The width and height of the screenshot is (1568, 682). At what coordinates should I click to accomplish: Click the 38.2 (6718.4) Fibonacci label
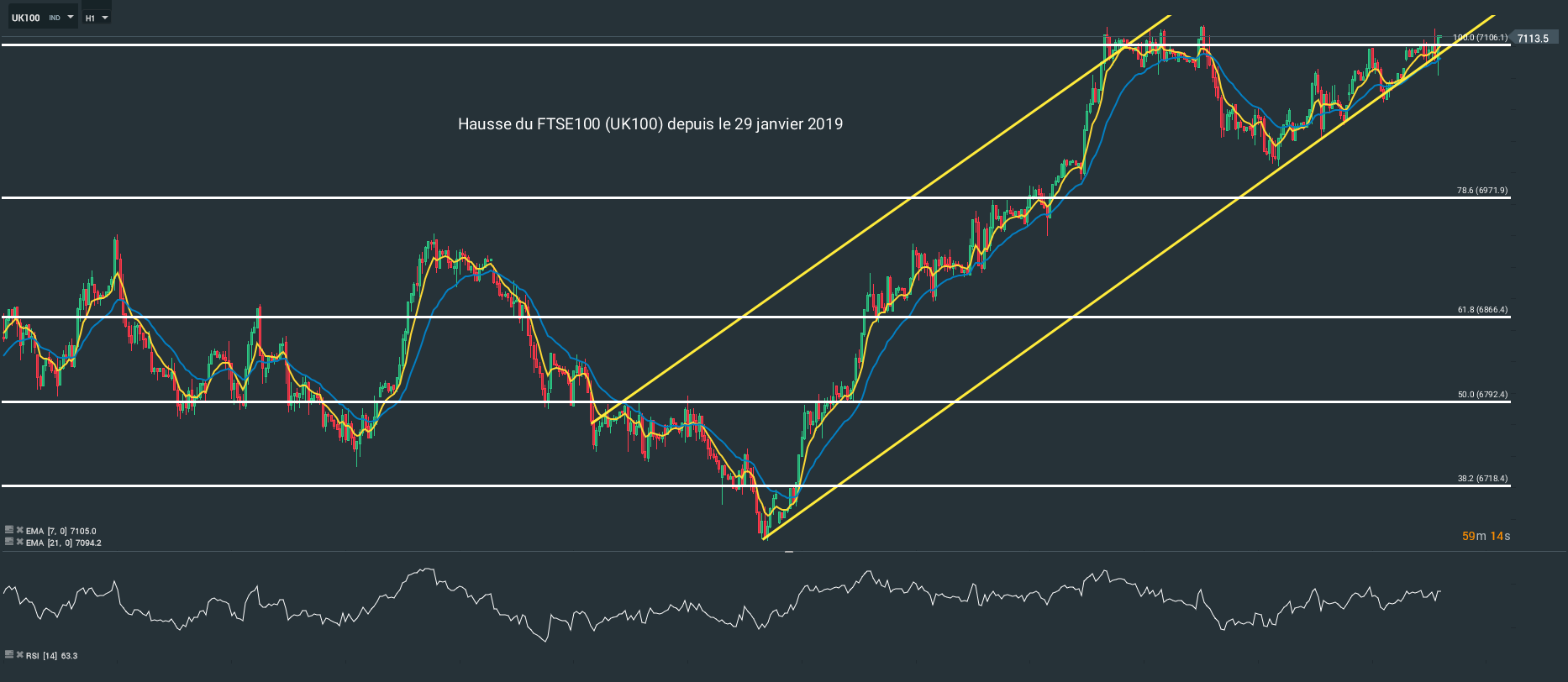[x=1482, y=479]
